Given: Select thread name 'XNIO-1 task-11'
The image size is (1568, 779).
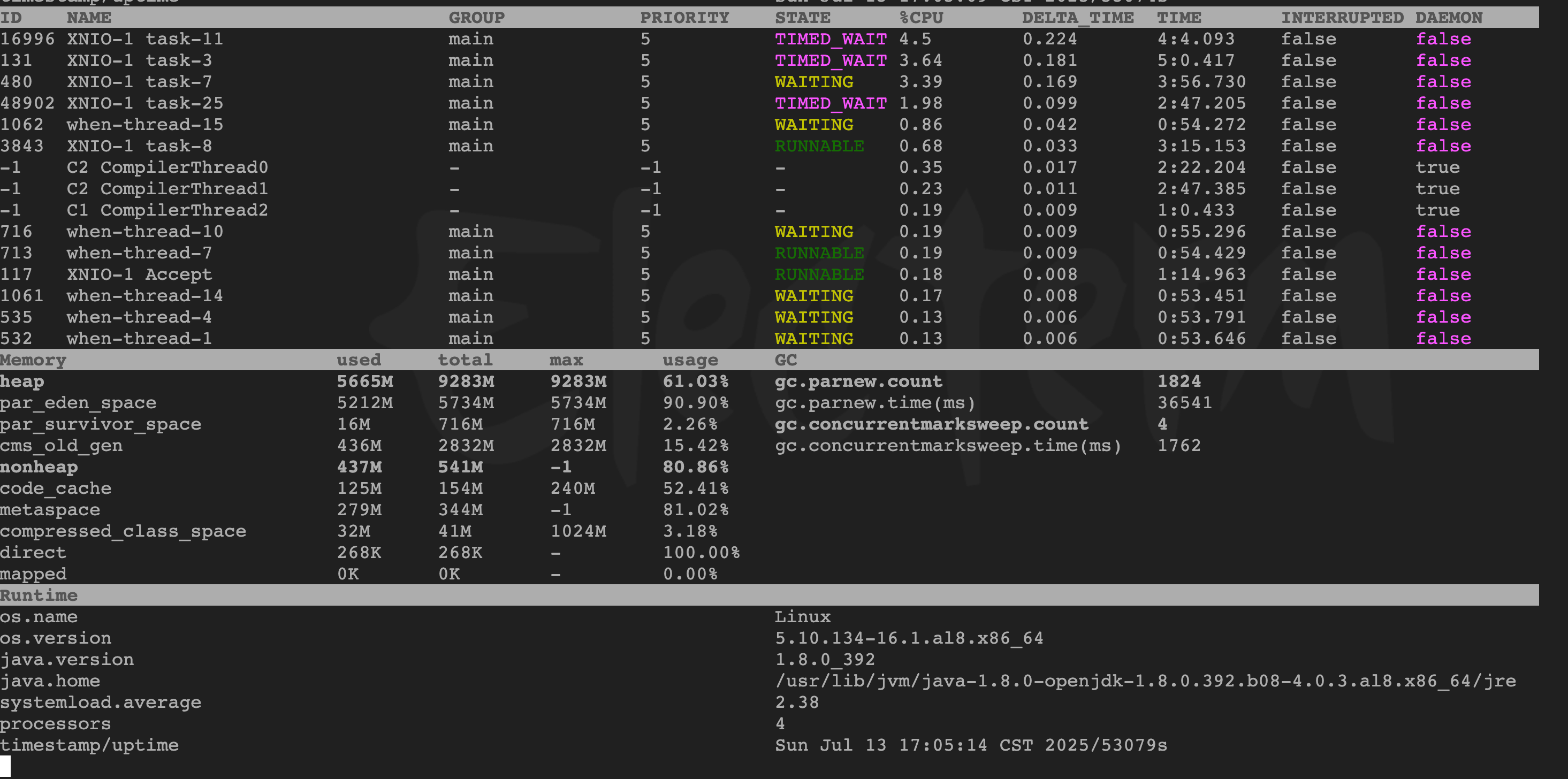Looking at the screenshot, I should tap(145, 39).
